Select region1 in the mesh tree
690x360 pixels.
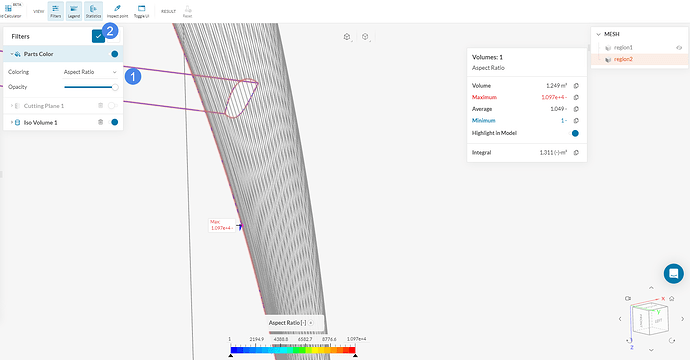click(623, 48)
